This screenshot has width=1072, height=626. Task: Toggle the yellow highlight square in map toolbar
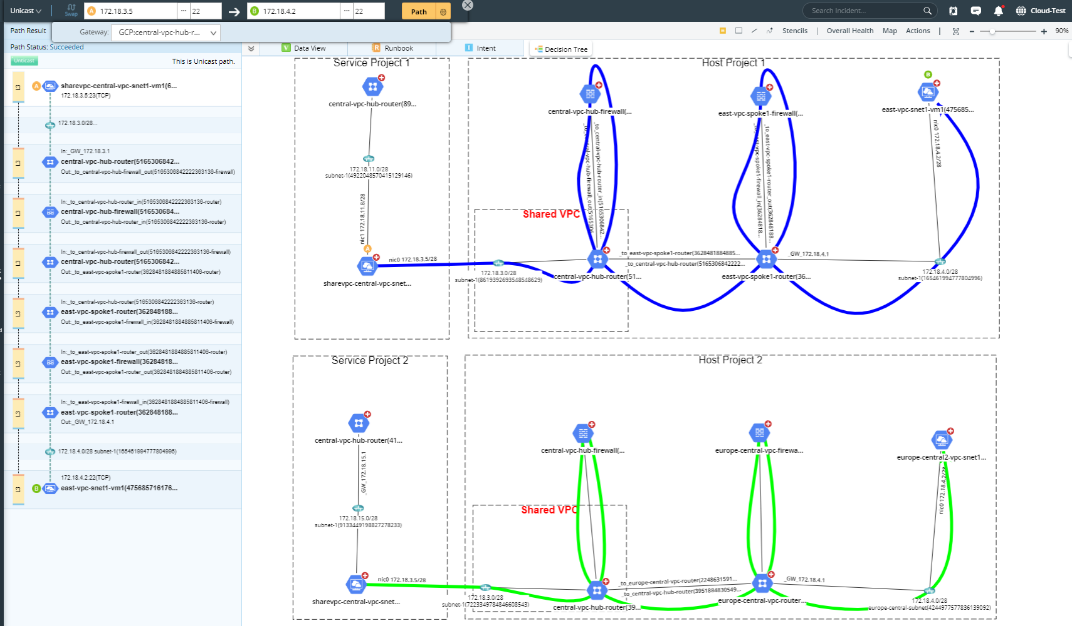[x=723, y=30]
